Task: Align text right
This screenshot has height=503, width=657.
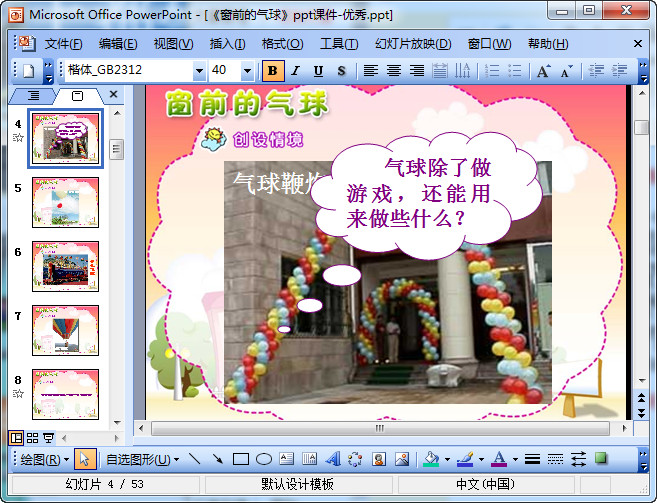Action: pos(416,70)
